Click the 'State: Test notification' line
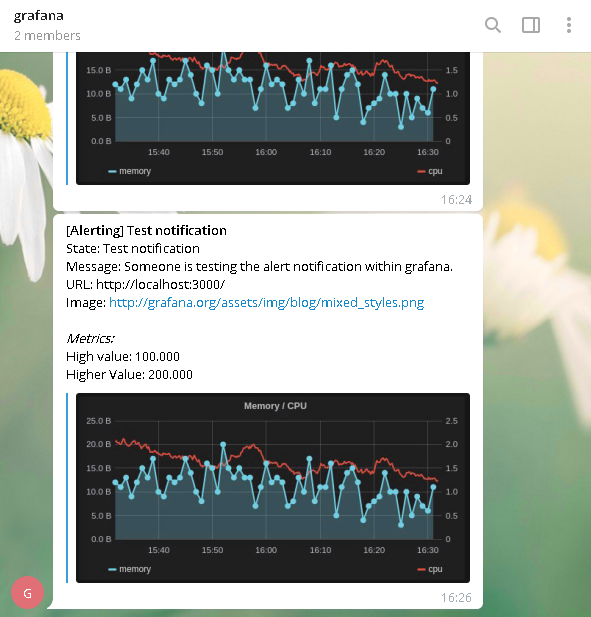591x617 pixels. 133,249
